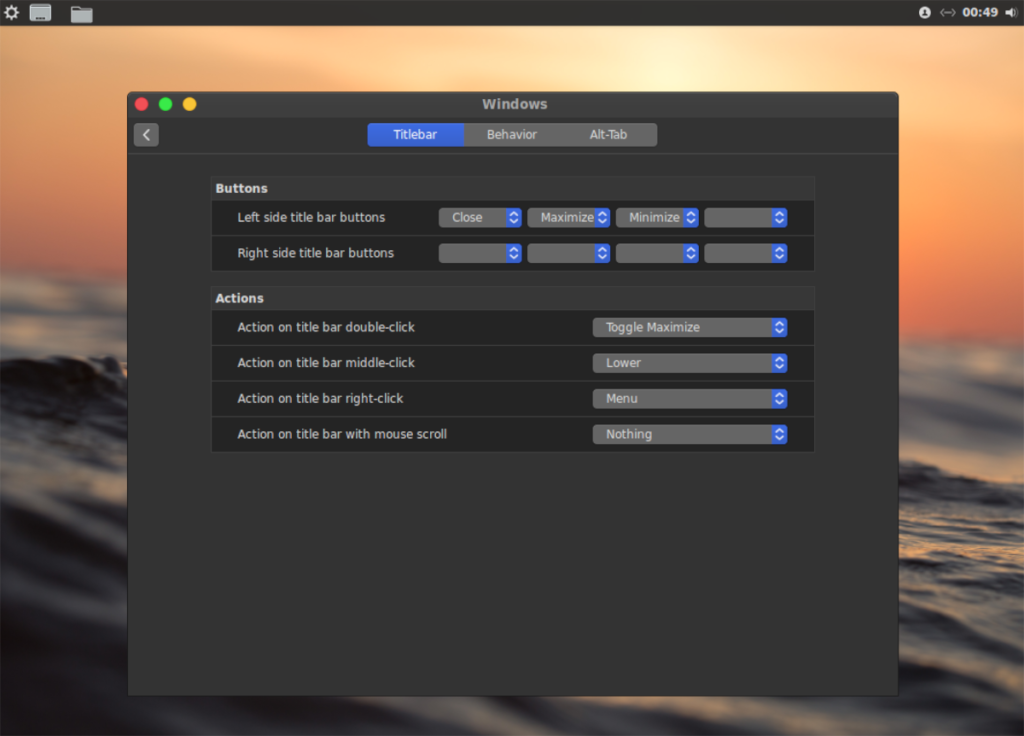Screen dimensions: 1024x736
Task: Open the Nothing mouse scroll action dropdown
Action: click(x=690, y=434)
